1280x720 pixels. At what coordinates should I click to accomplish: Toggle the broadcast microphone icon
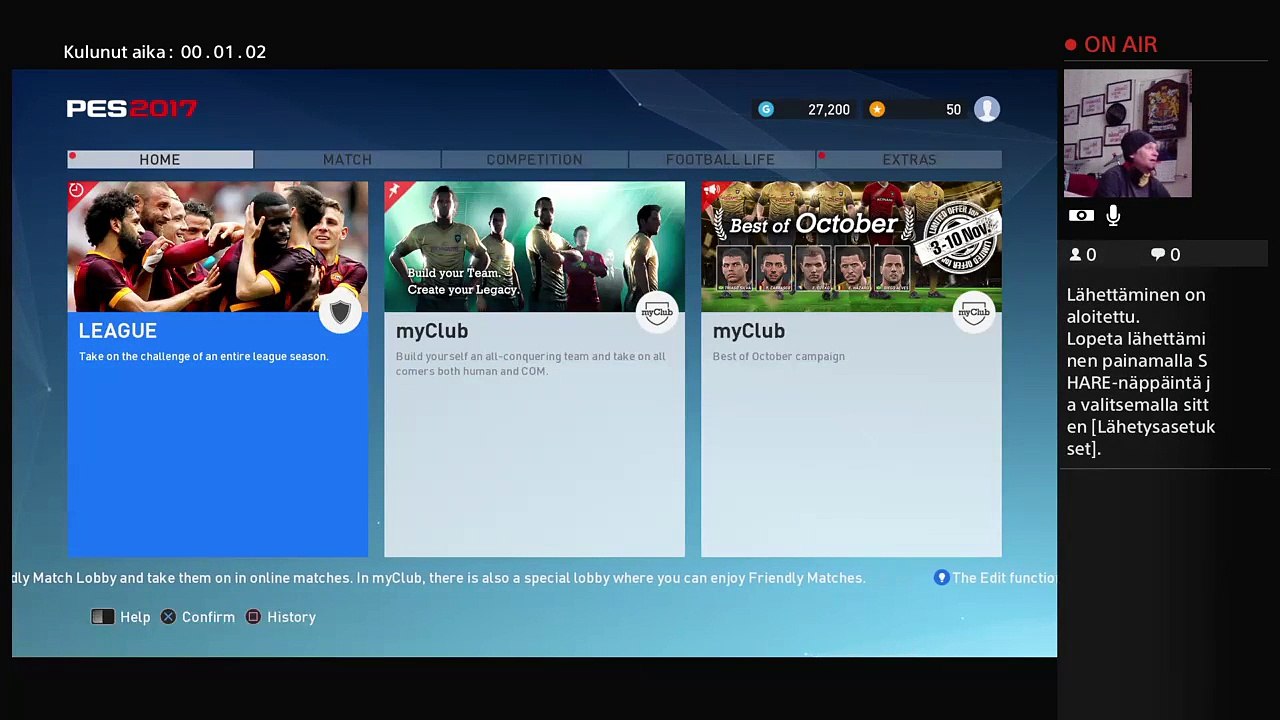pyautogui.click(x=1113, y=215)
